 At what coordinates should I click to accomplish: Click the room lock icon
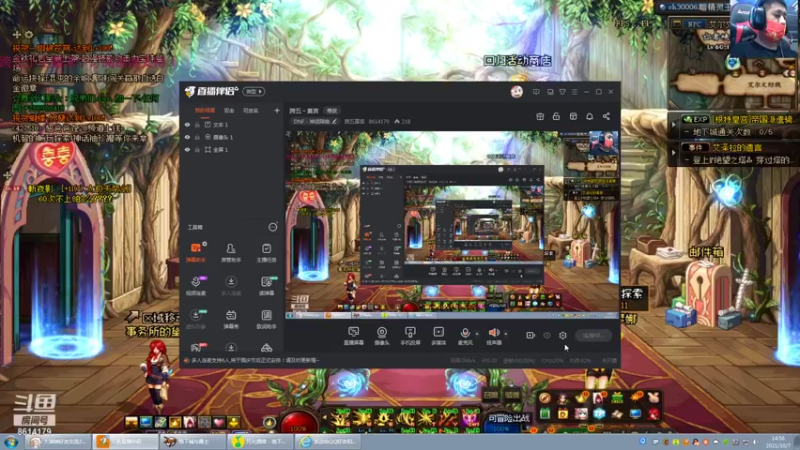click(556, 116)
